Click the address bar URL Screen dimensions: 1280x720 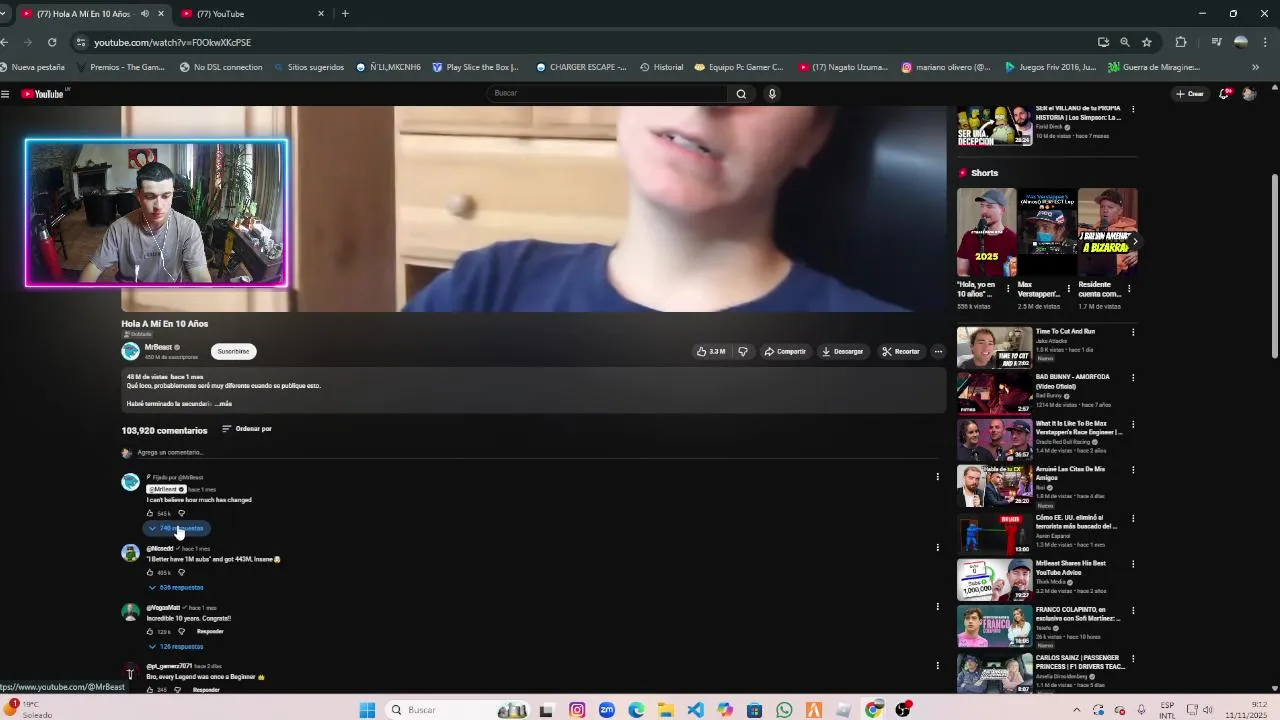tap(172, 43)
